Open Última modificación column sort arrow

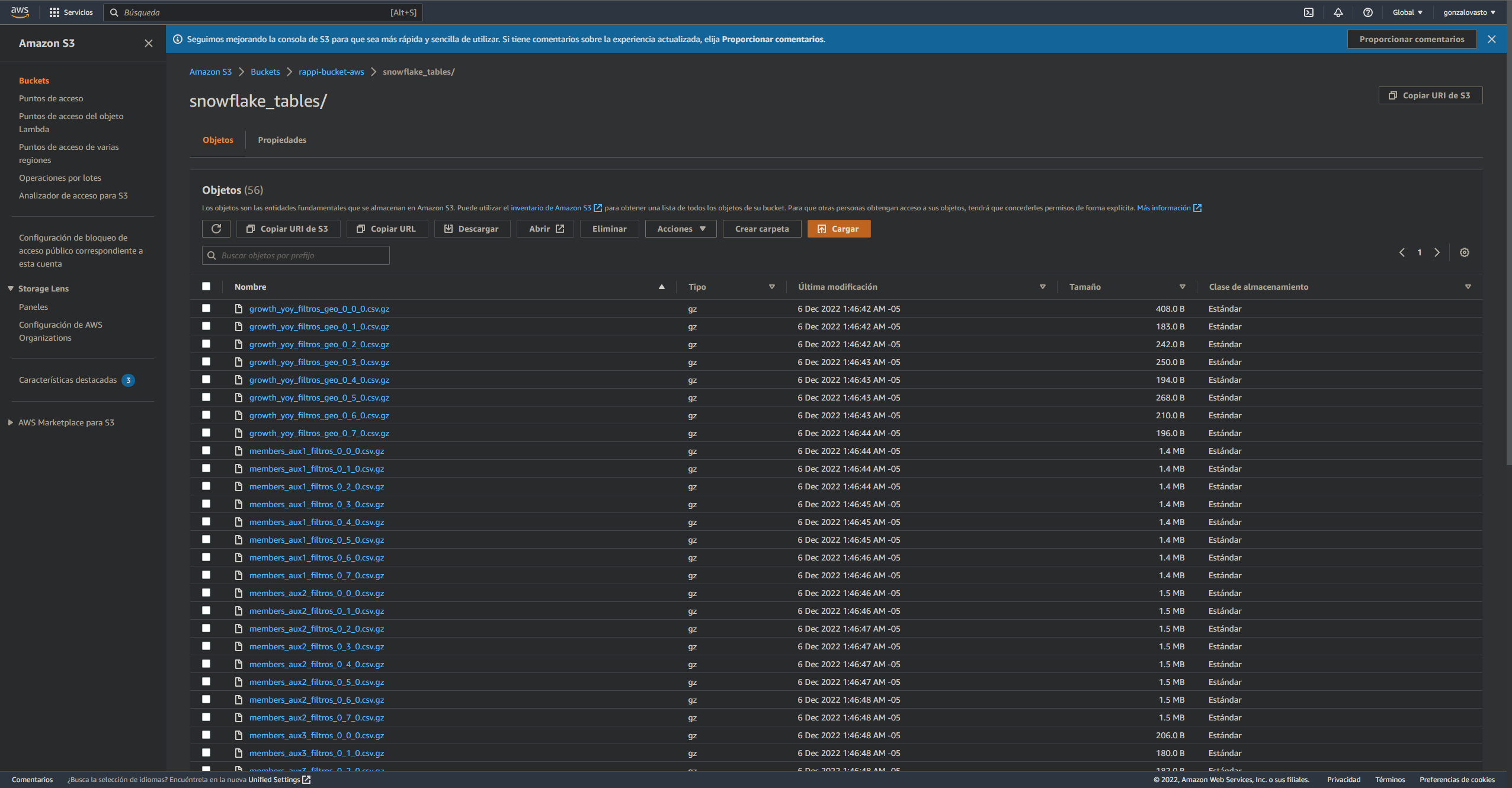click(x=1043, y=287)
